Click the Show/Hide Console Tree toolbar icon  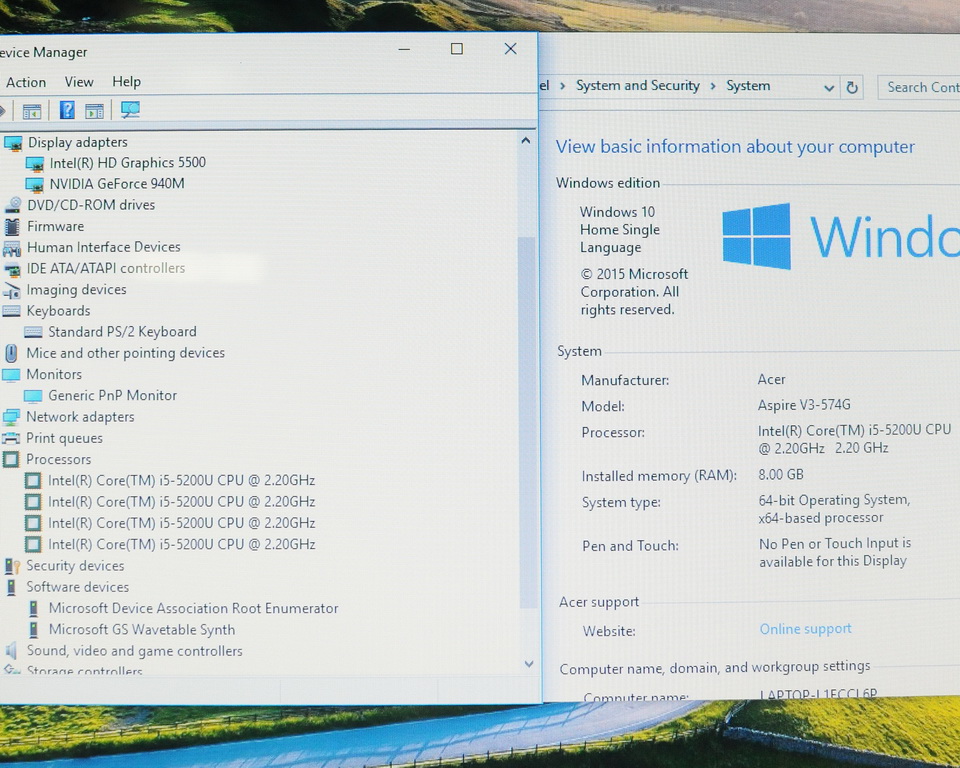click(x=32, y=111)
